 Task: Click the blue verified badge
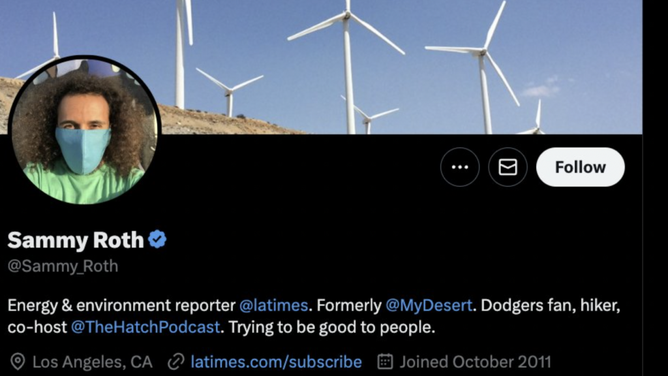tap(157, 239)
